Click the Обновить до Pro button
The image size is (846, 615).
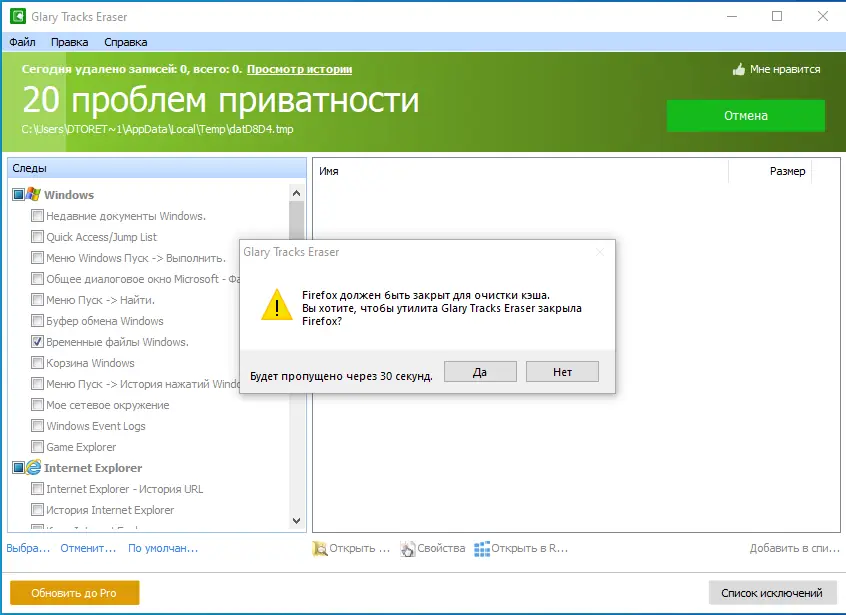tap(74, 593)
